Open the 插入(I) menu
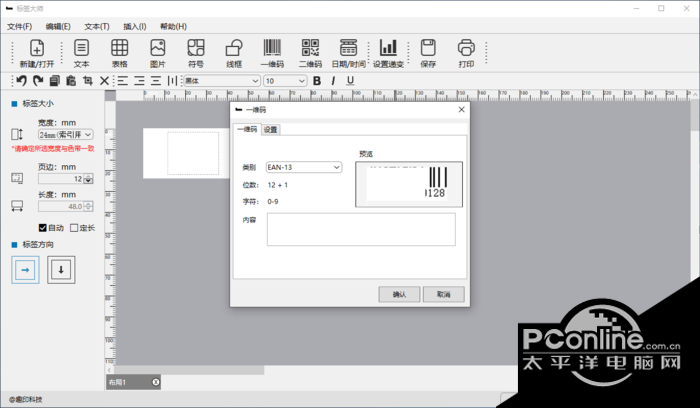Image resolution: width=700 pixels, height=408 pixels. pos(135,26)
